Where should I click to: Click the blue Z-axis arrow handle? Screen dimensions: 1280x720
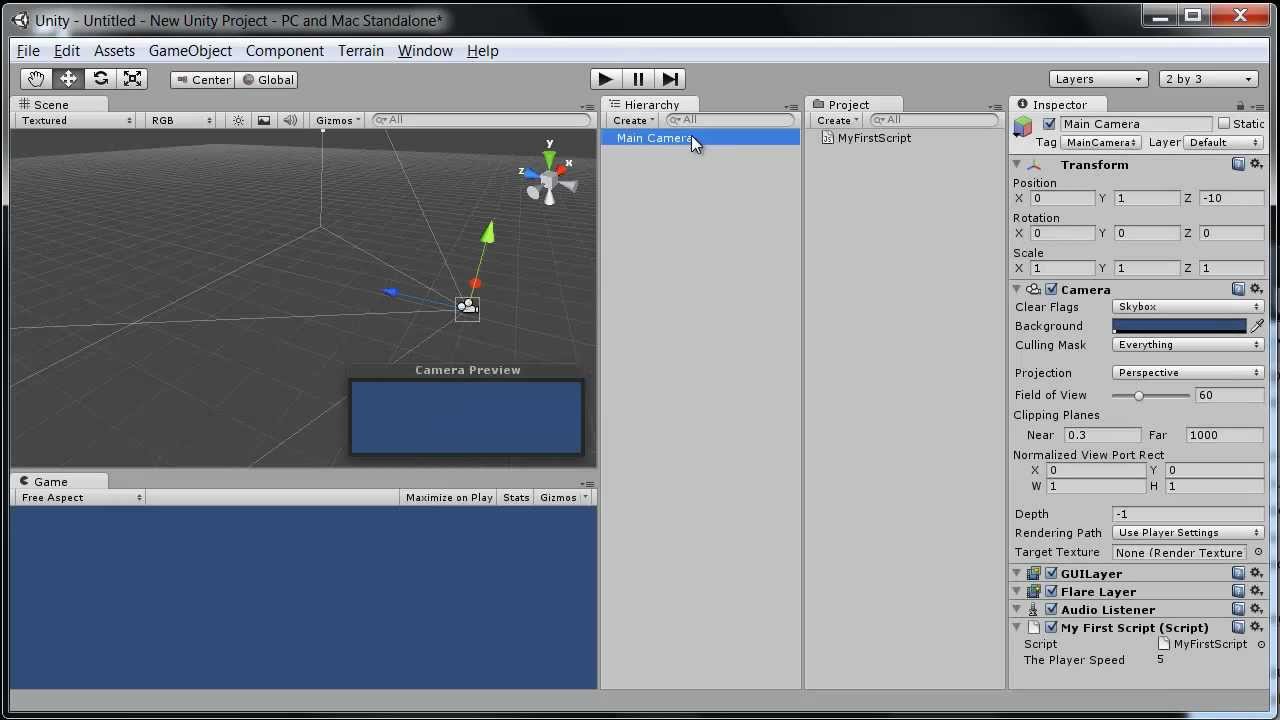click(x=391, y=292)
